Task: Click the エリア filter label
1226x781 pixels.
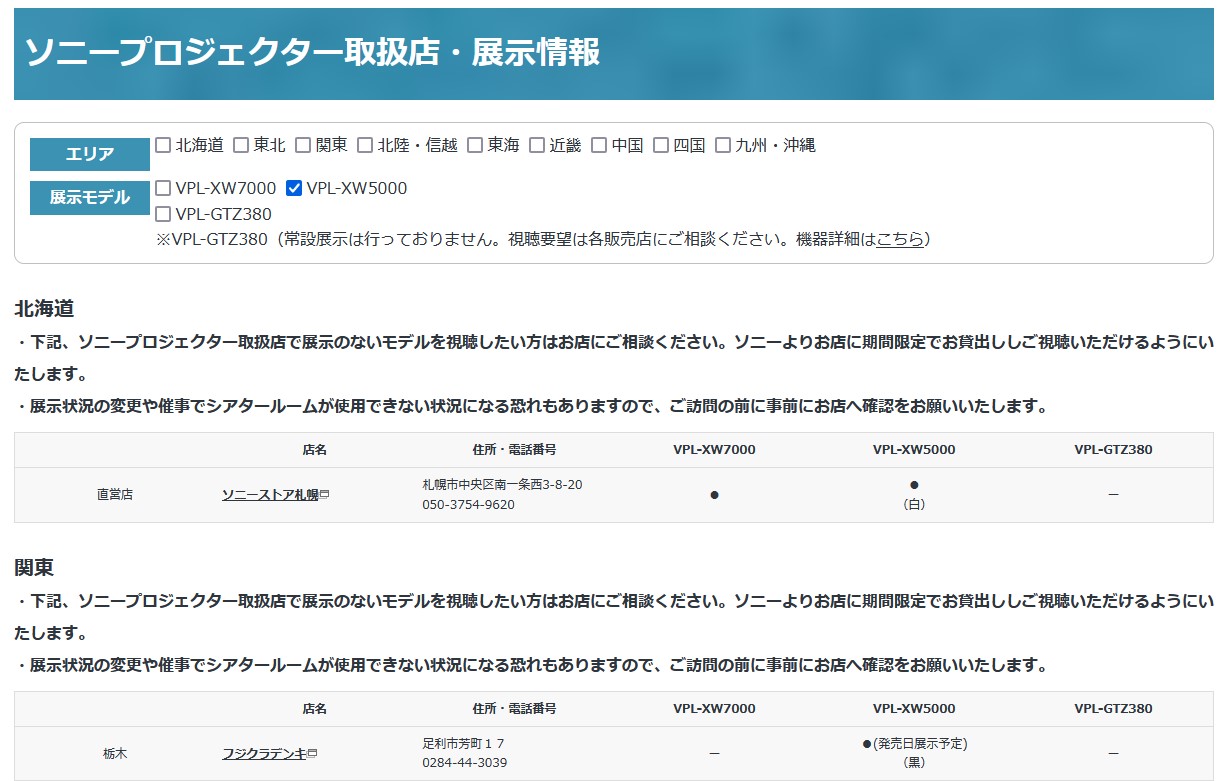Action: pyautogui.click(x=90, y=155)
